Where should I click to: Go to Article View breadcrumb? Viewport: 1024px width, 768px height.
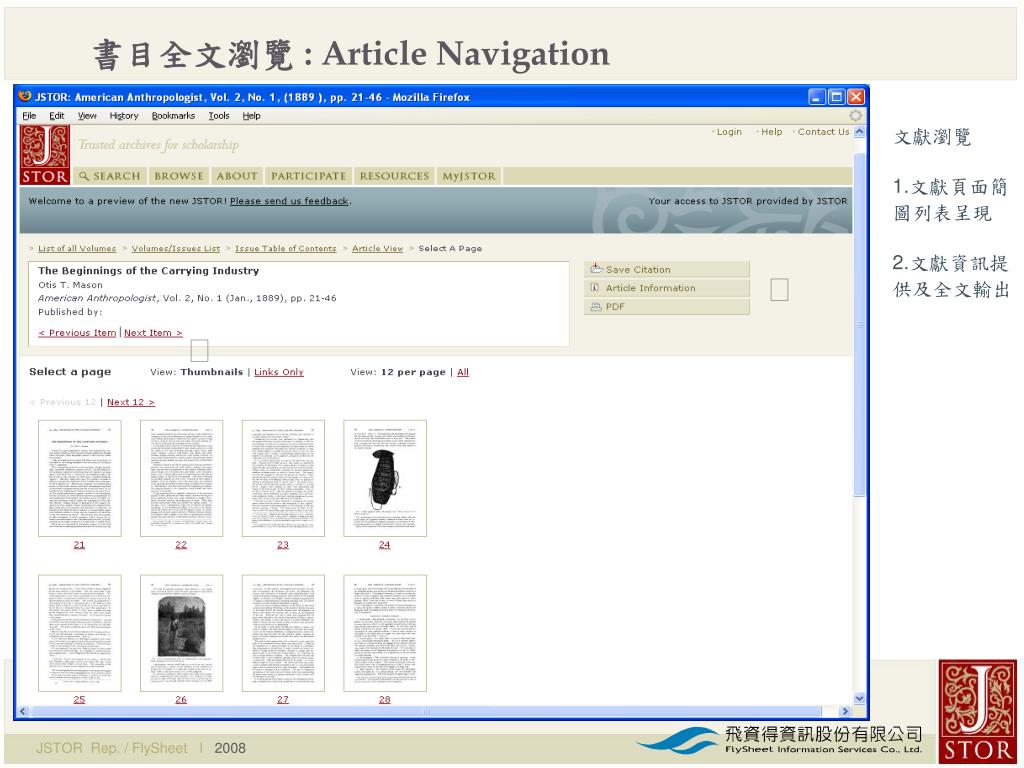pyautogui.click(x=377, y=249)
